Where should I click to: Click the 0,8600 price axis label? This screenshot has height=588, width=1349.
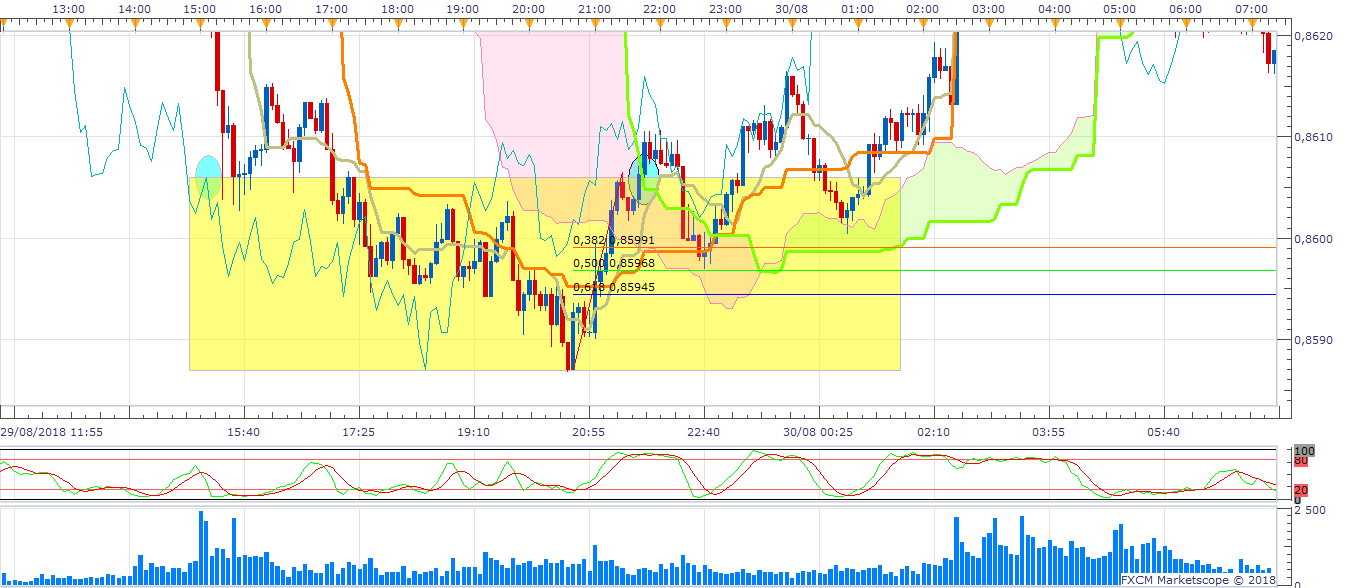(1312, 239)
